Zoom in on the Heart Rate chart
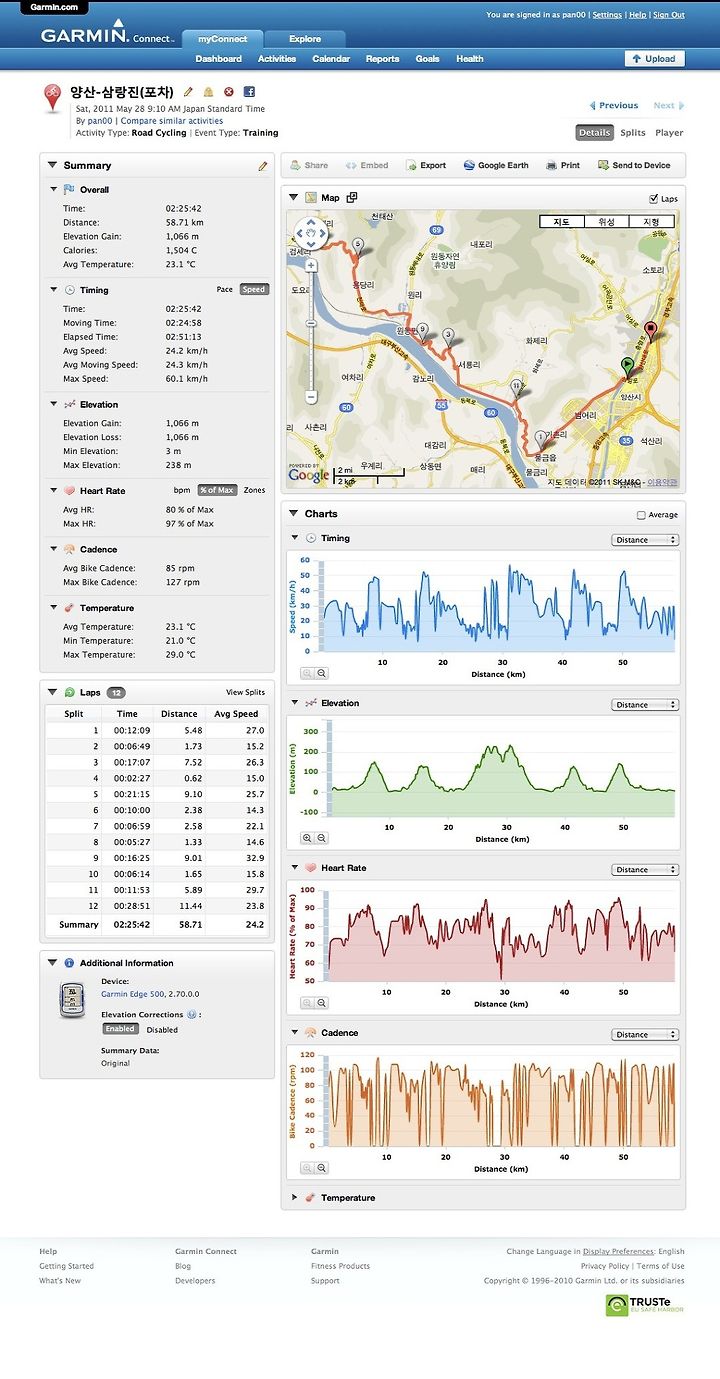720x1379 pixels. coord(307,1003)
